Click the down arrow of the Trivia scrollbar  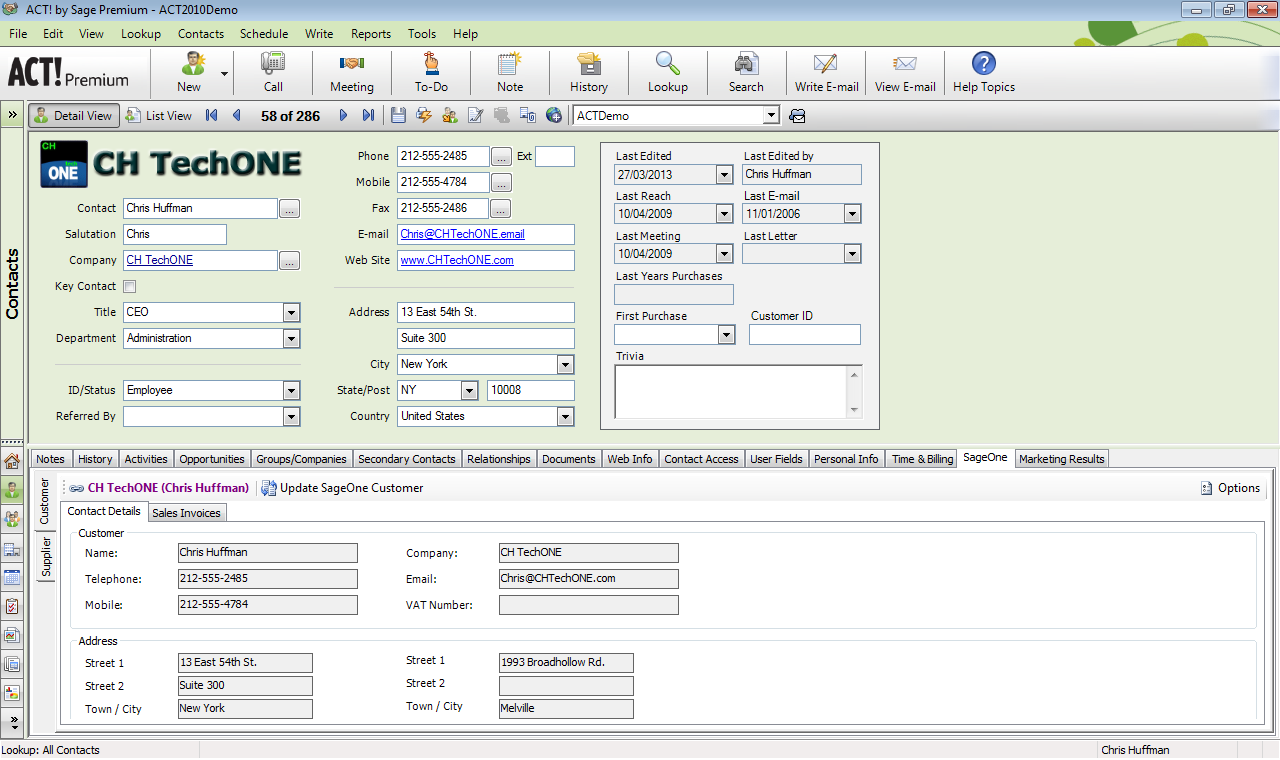pyautogui.click(x=854, y=410)
